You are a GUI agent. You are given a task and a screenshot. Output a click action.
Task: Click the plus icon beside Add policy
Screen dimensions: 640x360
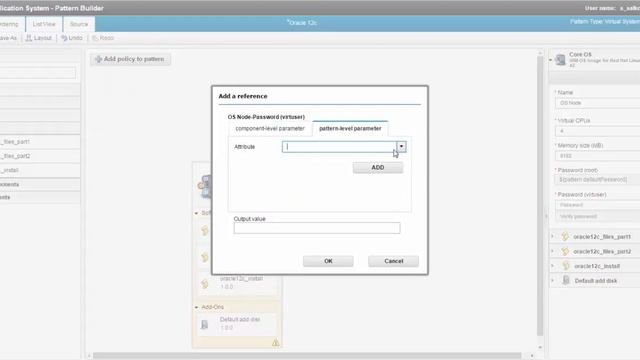click(98, 59)
